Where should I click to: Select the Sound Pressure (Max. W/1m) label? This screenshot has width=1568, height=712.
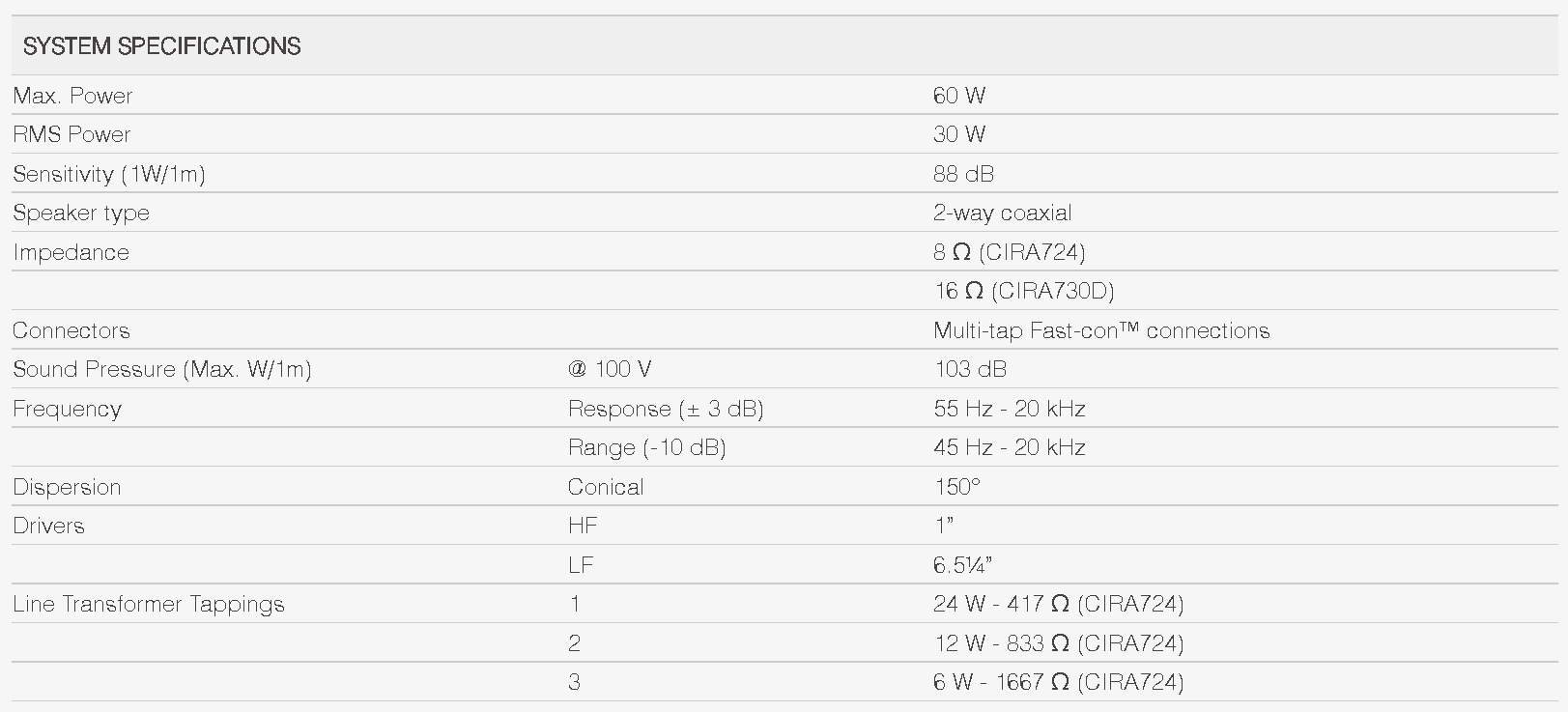[161, 369]
